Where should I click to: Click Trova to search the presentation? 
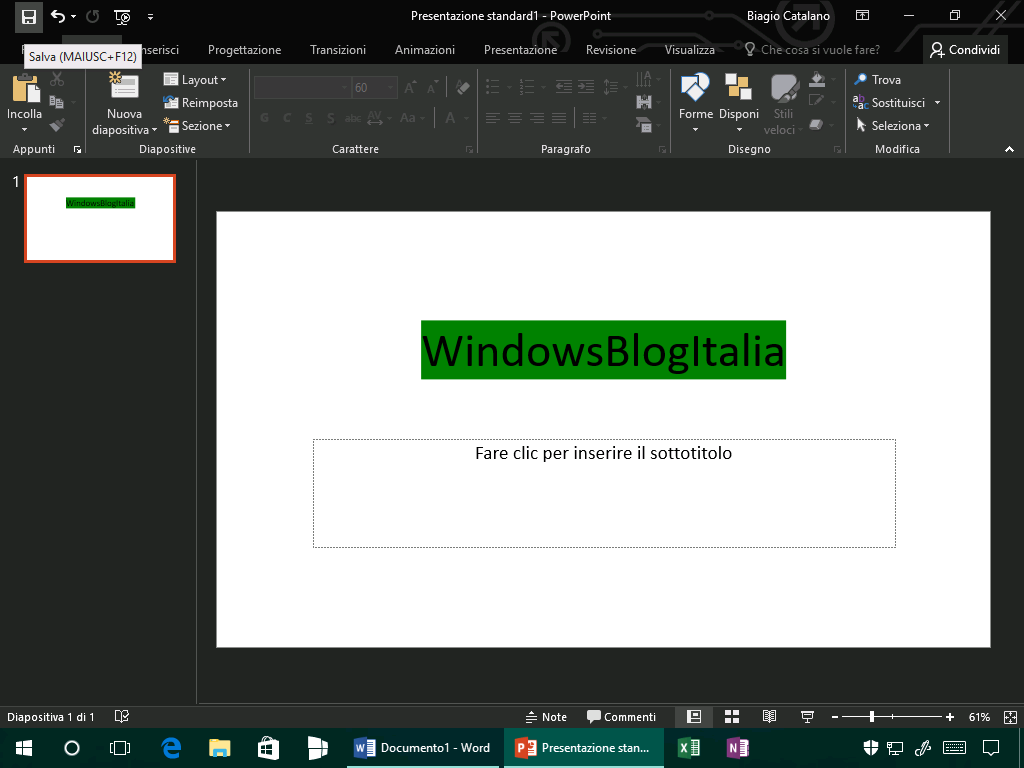pos(877,80)
